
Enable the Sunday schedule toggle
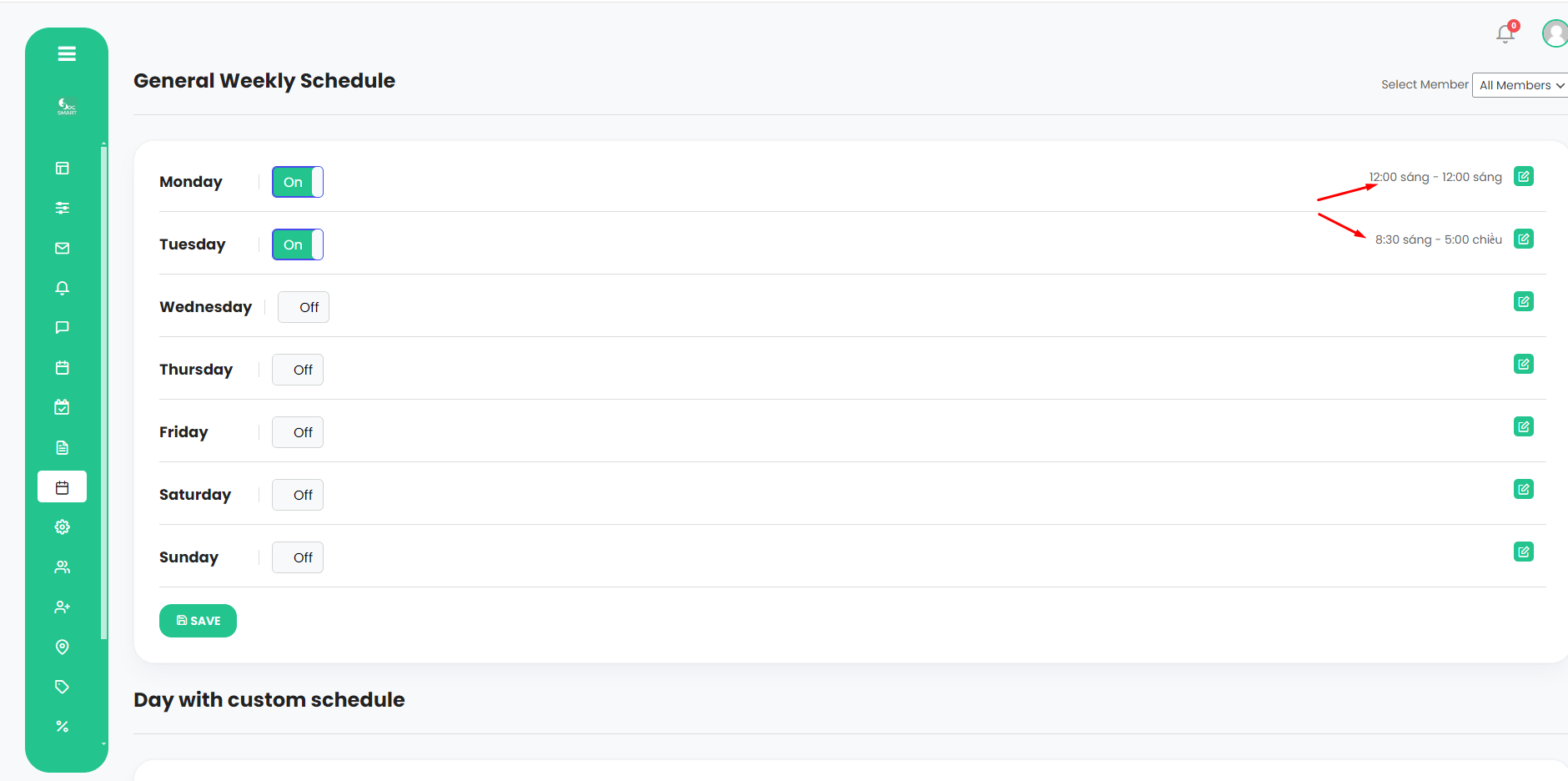point(298,557)
